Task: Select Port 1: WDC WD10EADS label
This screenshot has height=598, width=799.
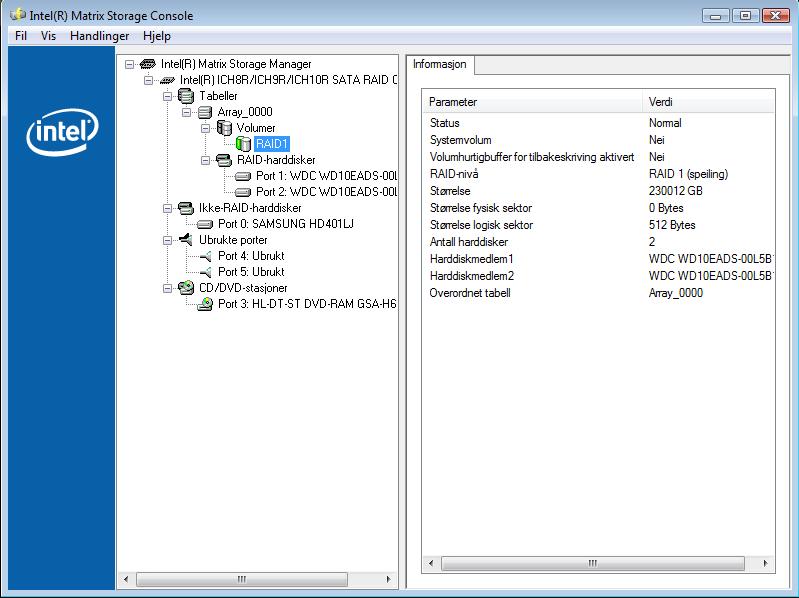Action: (x=326, y=176)
